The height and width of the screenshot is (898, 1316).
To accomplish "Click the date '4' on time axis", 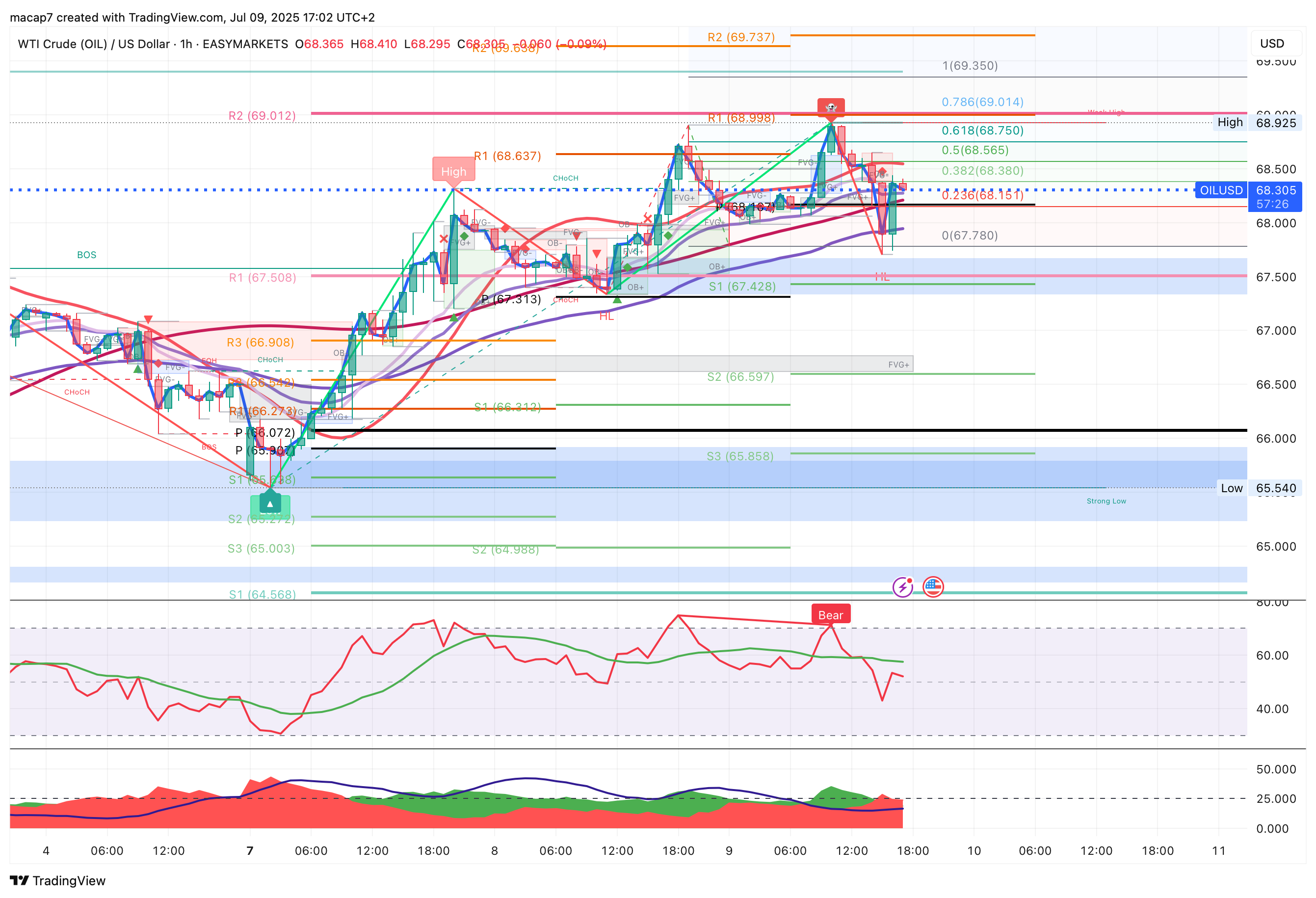I will pyautogui.click(x=46, y=850).
